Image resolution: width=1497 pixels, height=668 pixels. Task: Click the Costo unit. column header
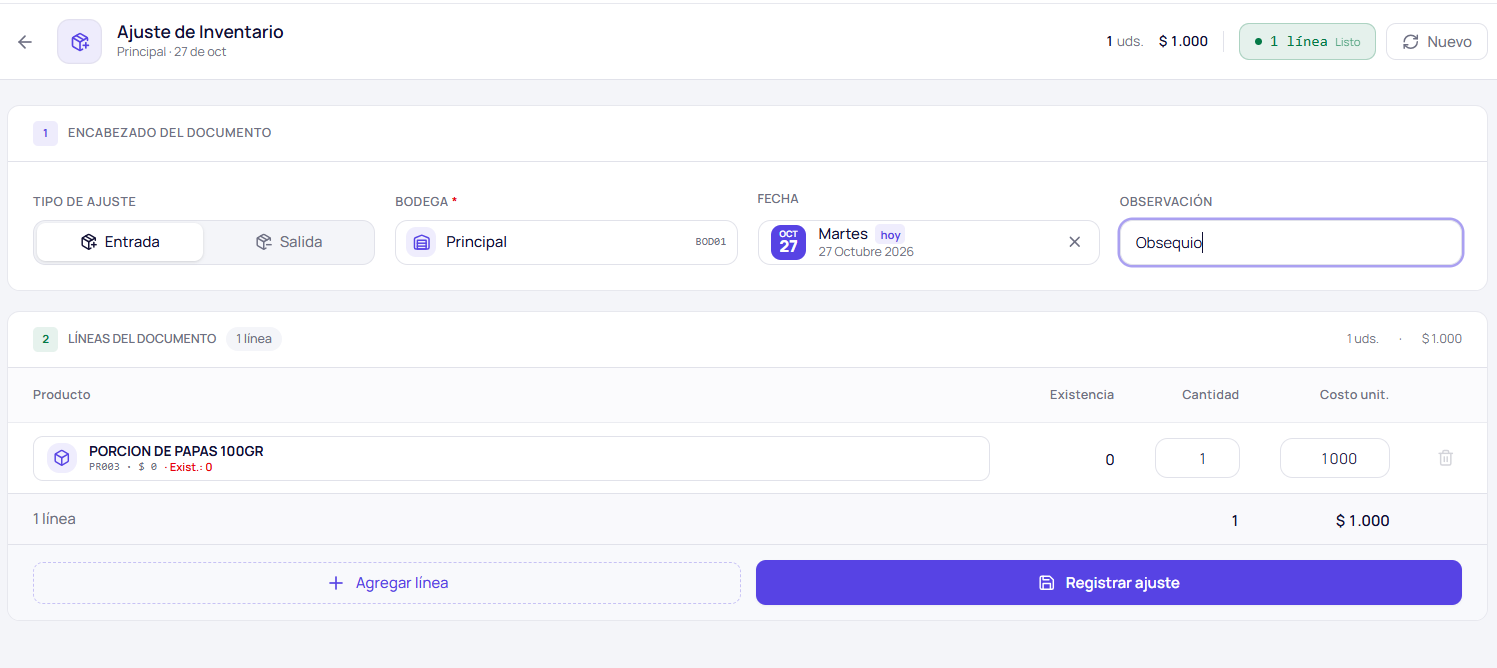(x=1354, y=395)
